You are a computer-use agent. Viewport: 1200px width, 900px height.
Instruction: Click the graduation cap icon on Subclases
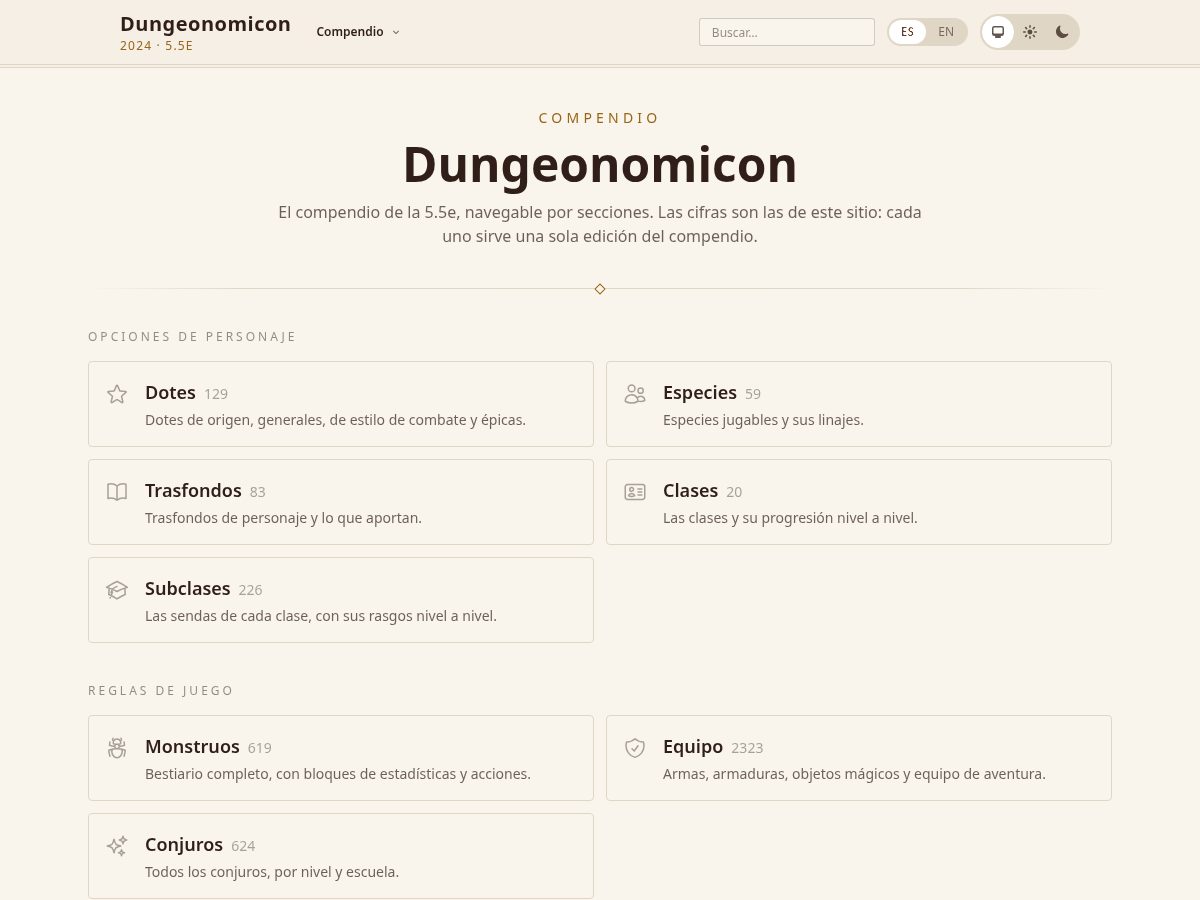tap(117, 590)
